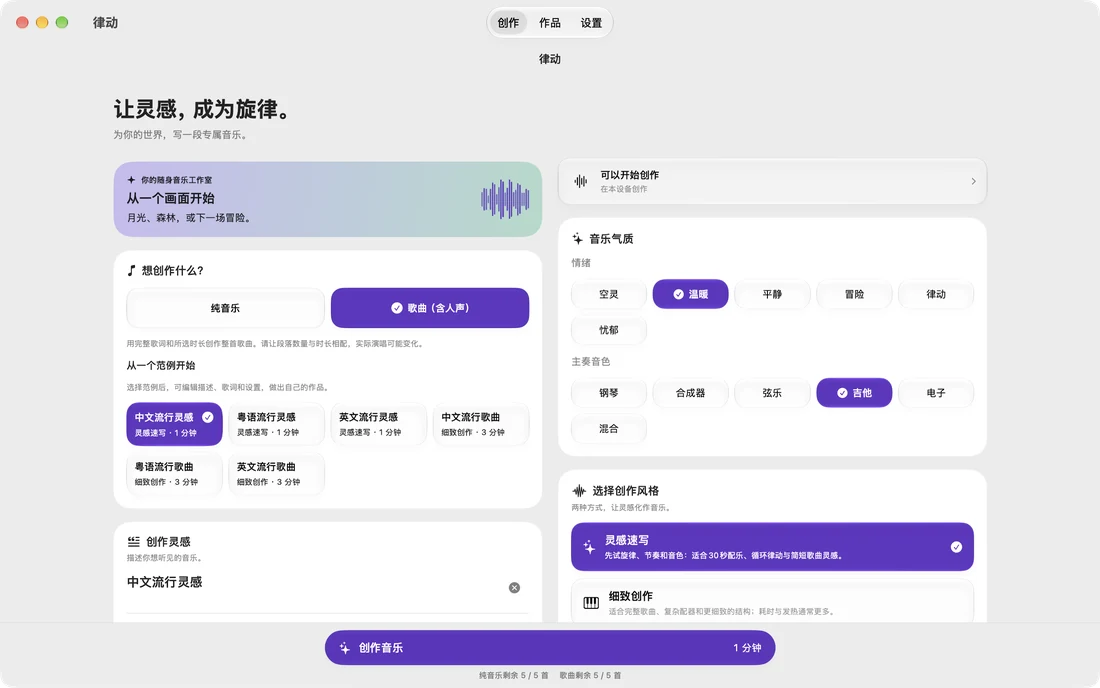Click the checkmark icon on 中文流行灵感 card
1100x688 pixels.
(x=208, y=417)
